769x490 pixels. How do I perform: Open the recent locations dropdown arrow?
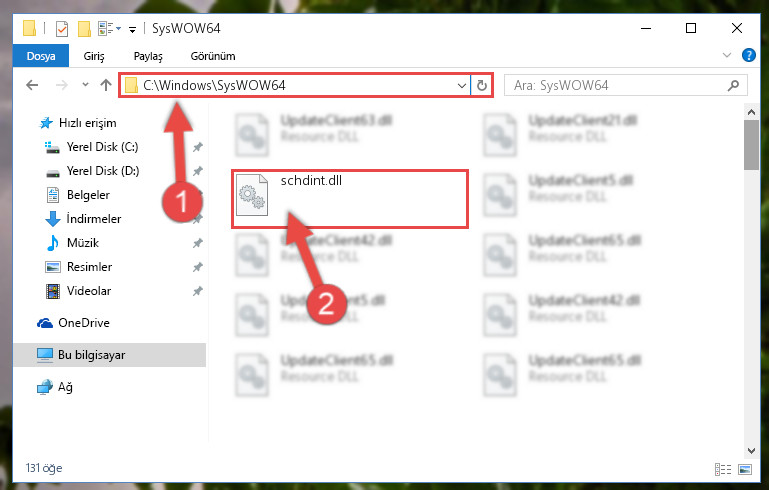85,85
